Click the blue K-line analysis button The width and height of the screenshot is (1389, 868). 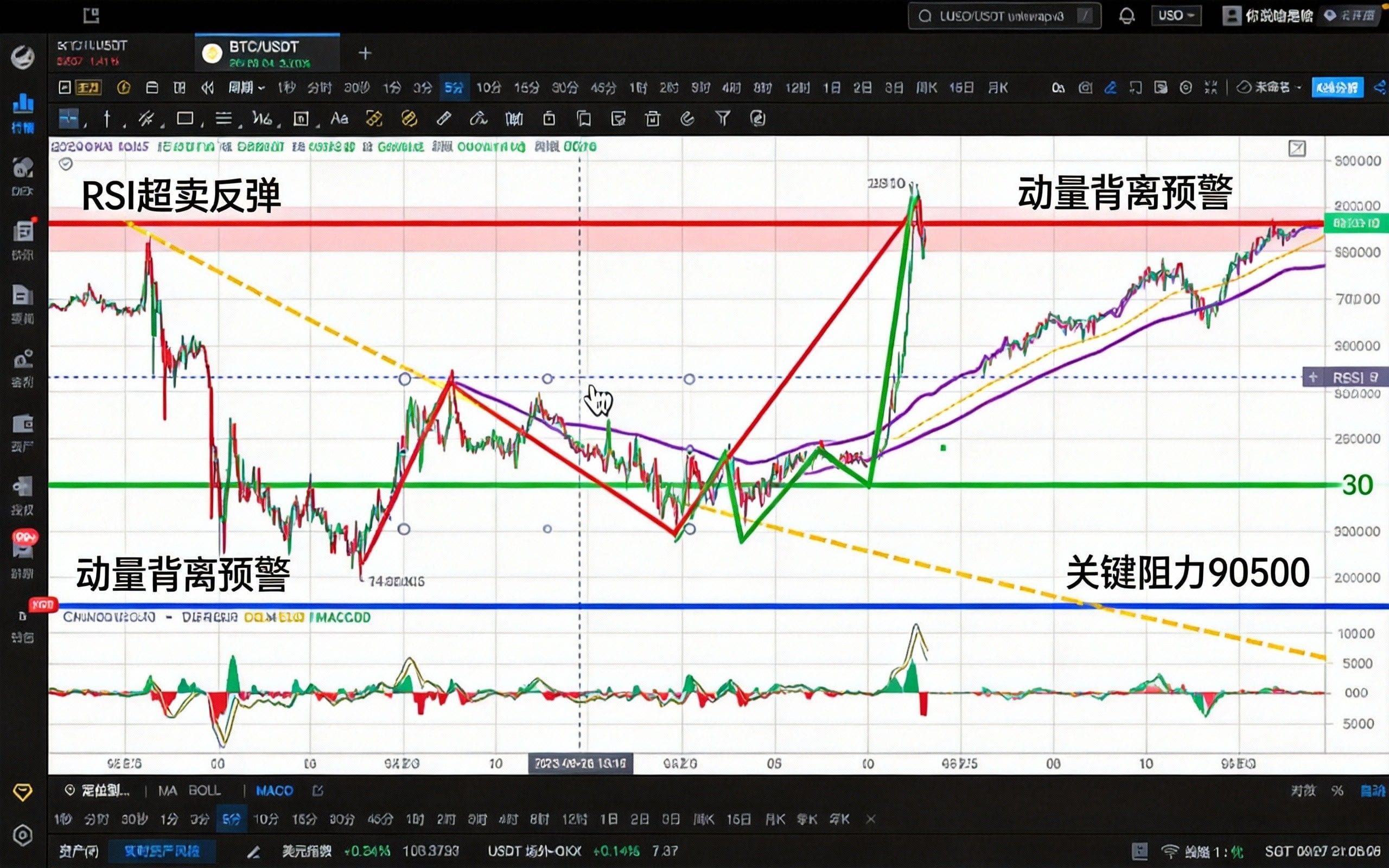pos(1337,88)
